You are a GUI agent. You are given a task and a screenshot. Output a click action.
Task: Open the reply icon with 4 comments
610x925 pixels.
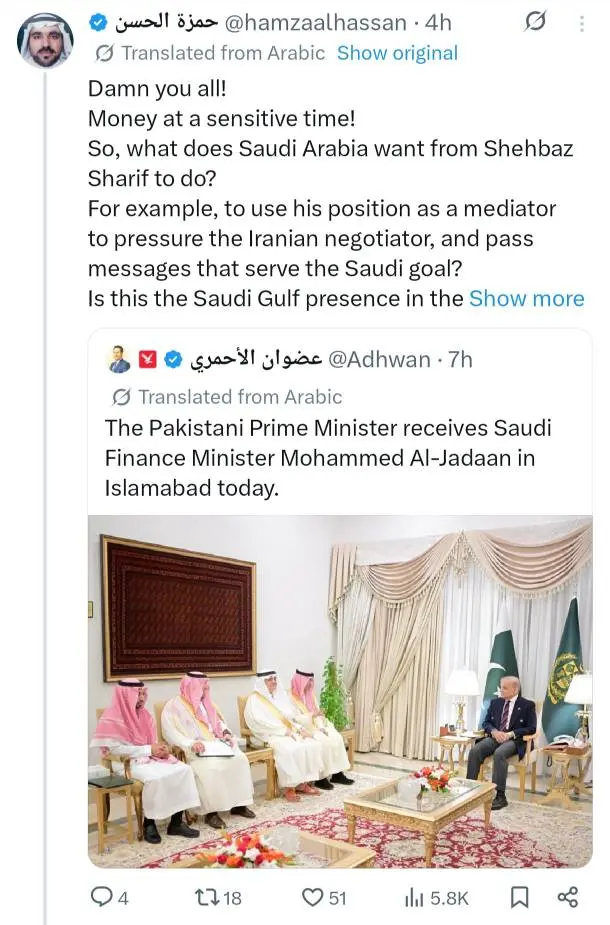102,898
